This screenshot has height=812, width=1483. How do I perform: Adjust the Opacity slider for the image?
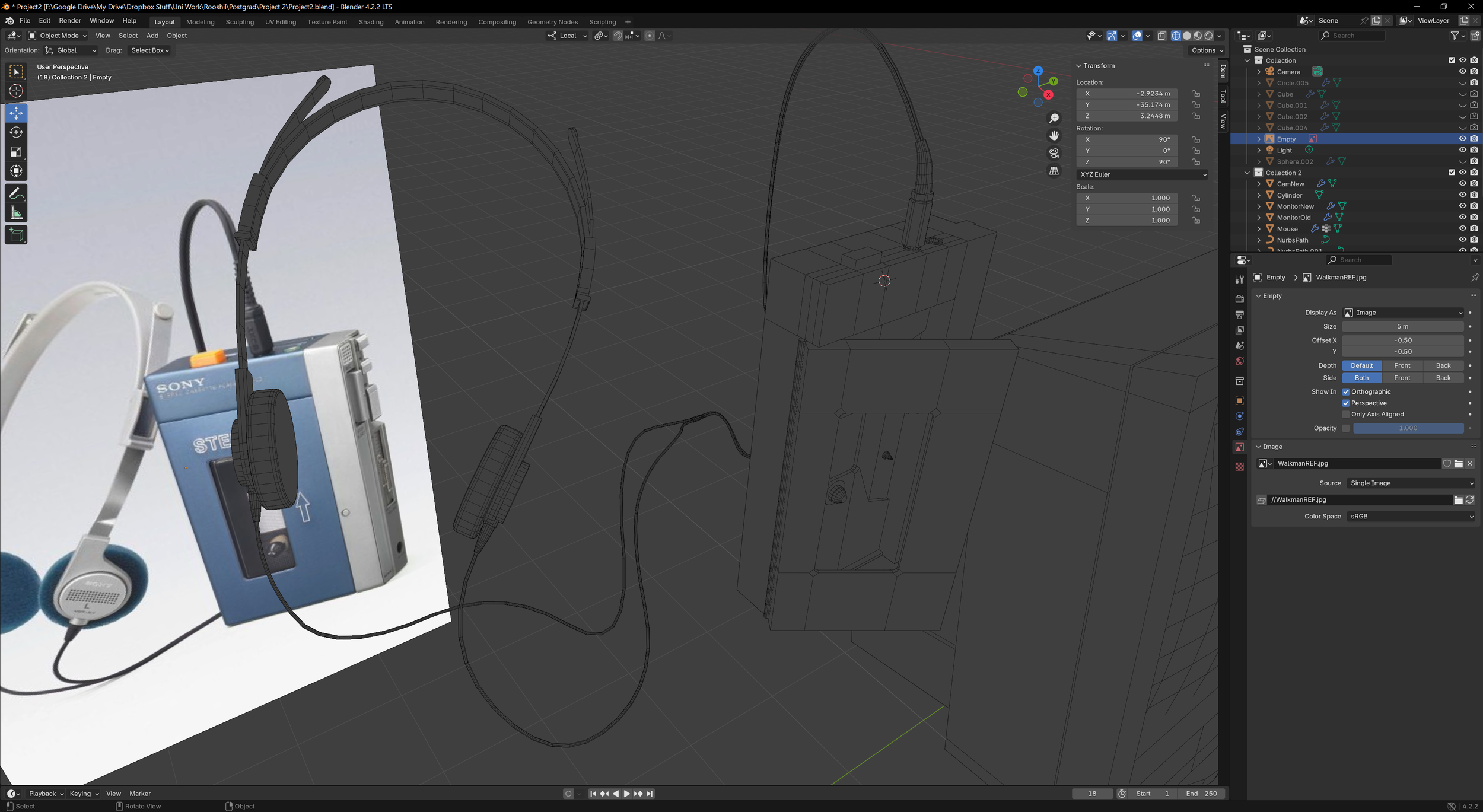coord(1407,428)
